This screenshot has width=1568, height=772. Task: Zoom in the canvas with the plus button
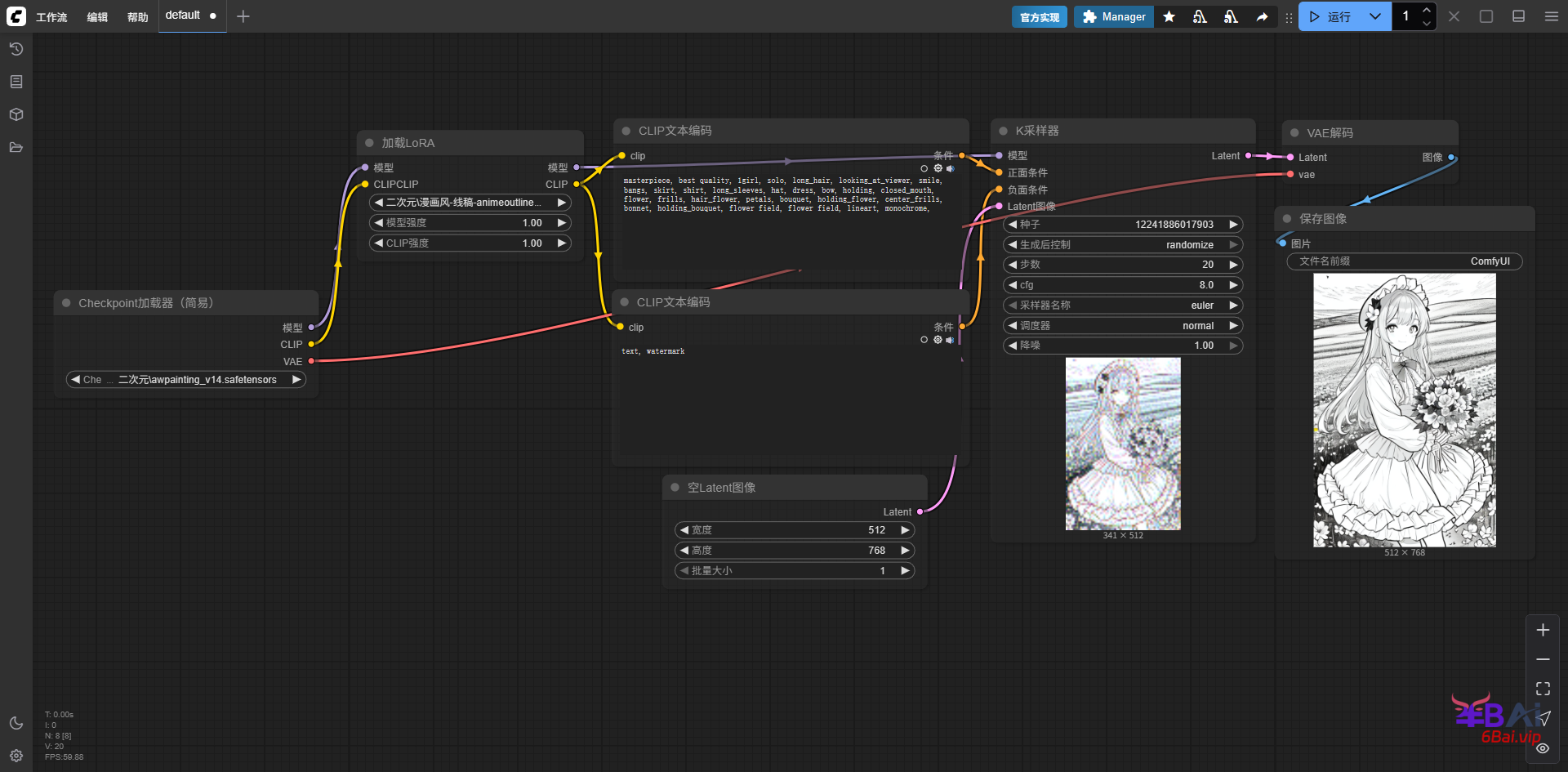click(x=1543, y=630)
